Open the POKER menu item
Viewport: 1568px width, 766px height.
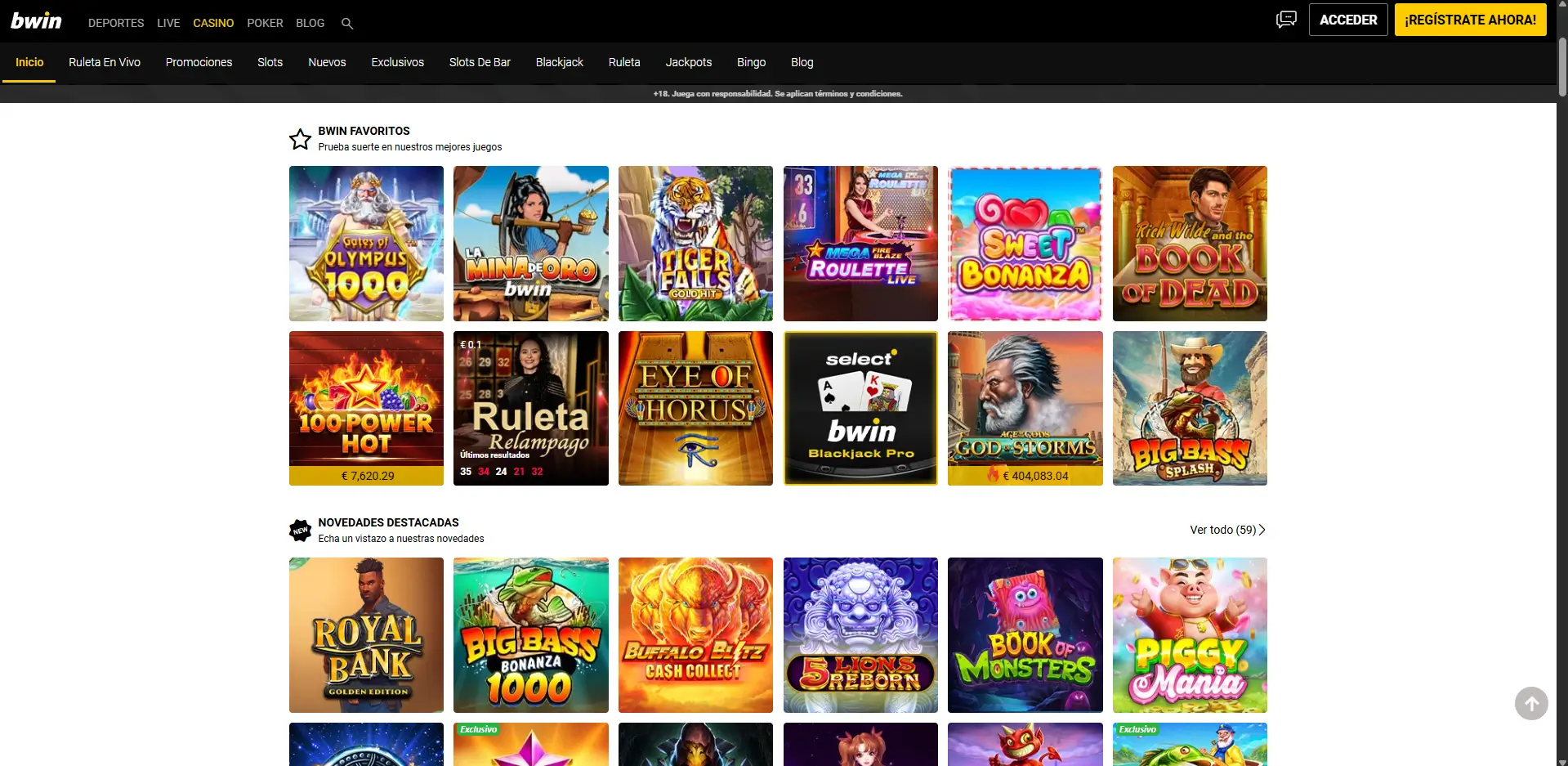pyautogui.click(x=265, y=23)
